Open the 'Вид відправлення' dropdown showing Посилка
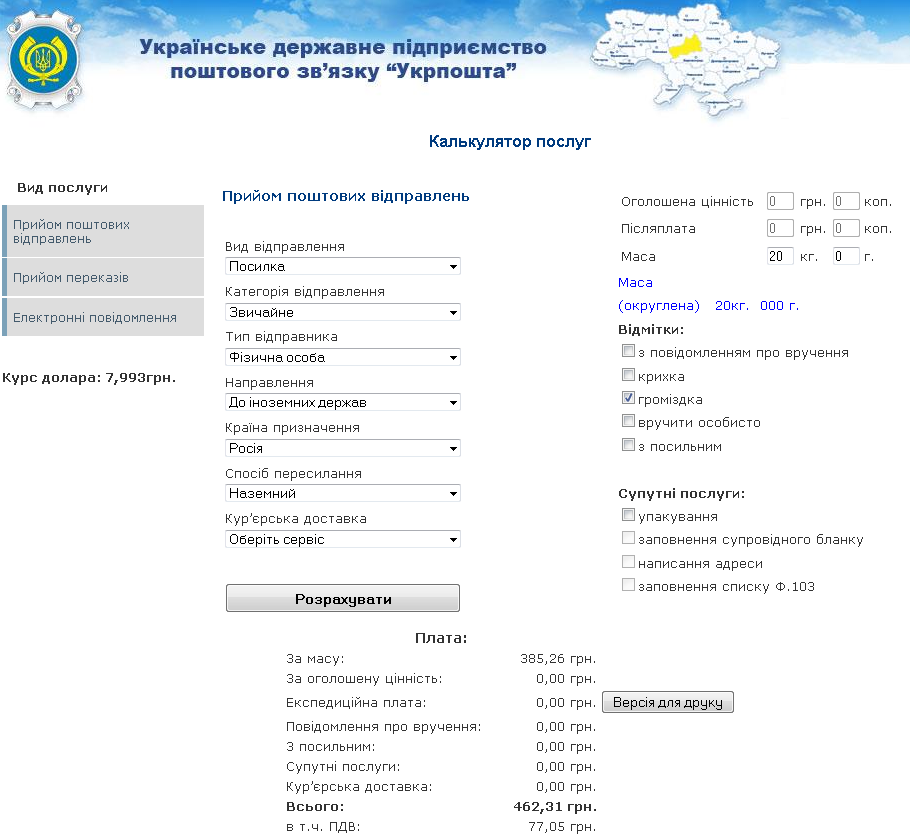This screenshot has height=837, width=910. click(x=342, y=266)
